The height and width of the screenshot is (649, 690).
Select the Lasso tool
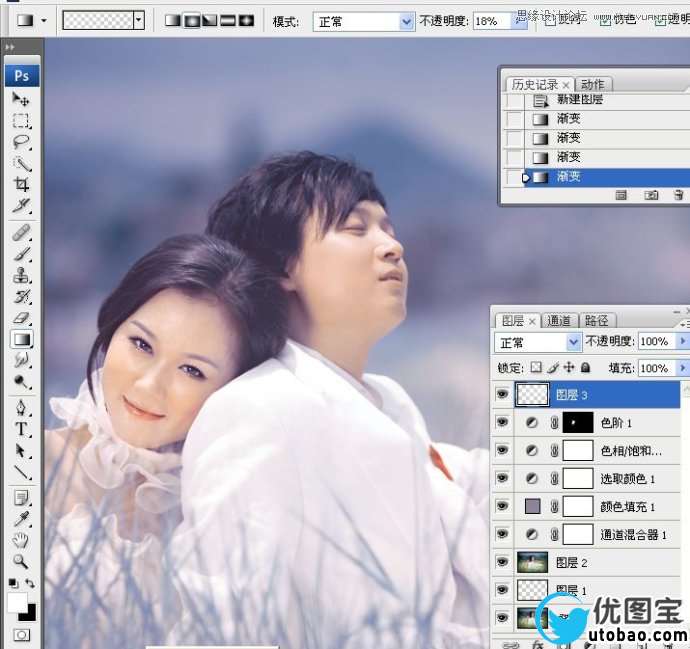(x=21, y=142)
